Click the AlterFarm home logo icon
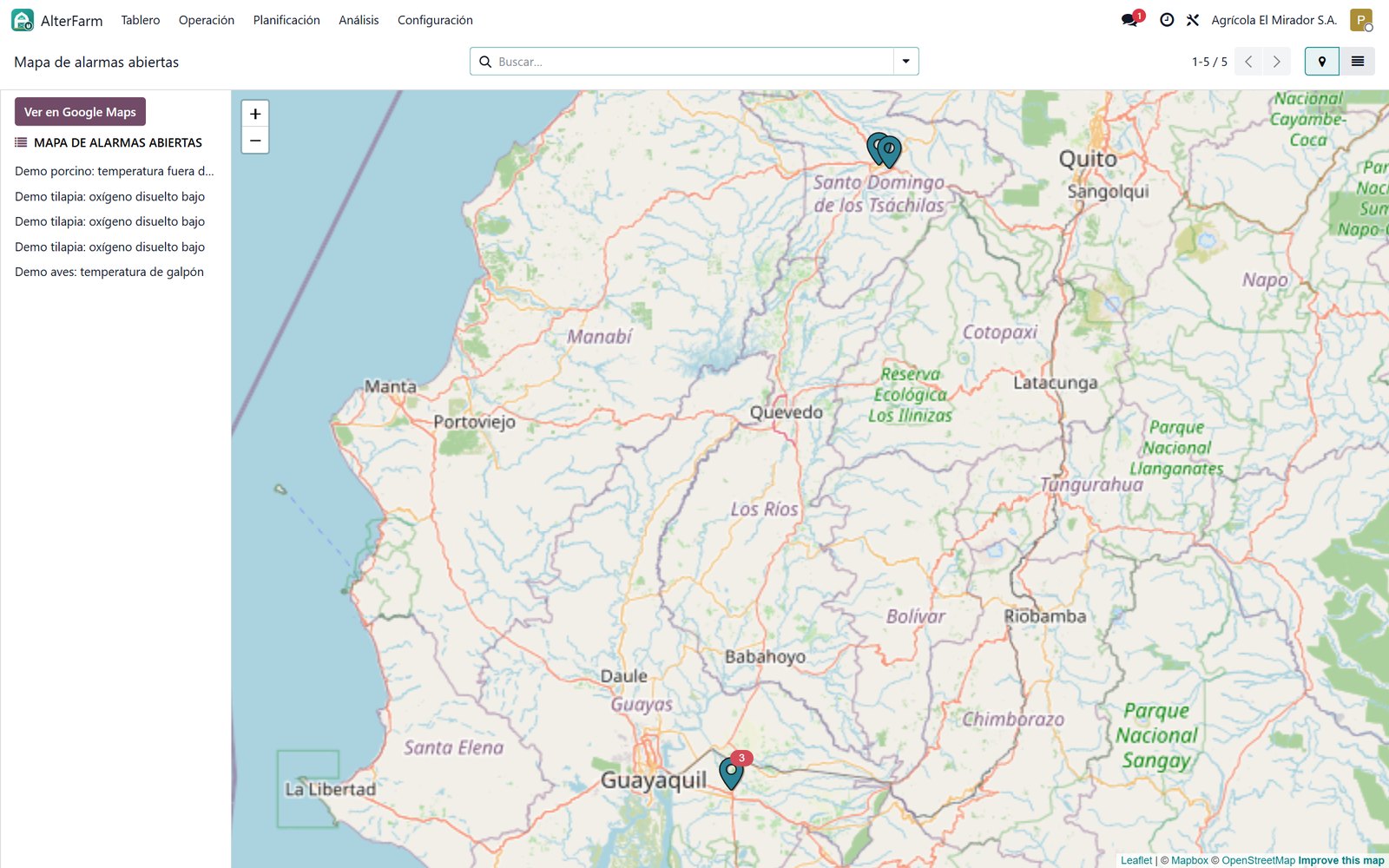Viewport: 1389px width, 868px height. (x=23, y=20)
